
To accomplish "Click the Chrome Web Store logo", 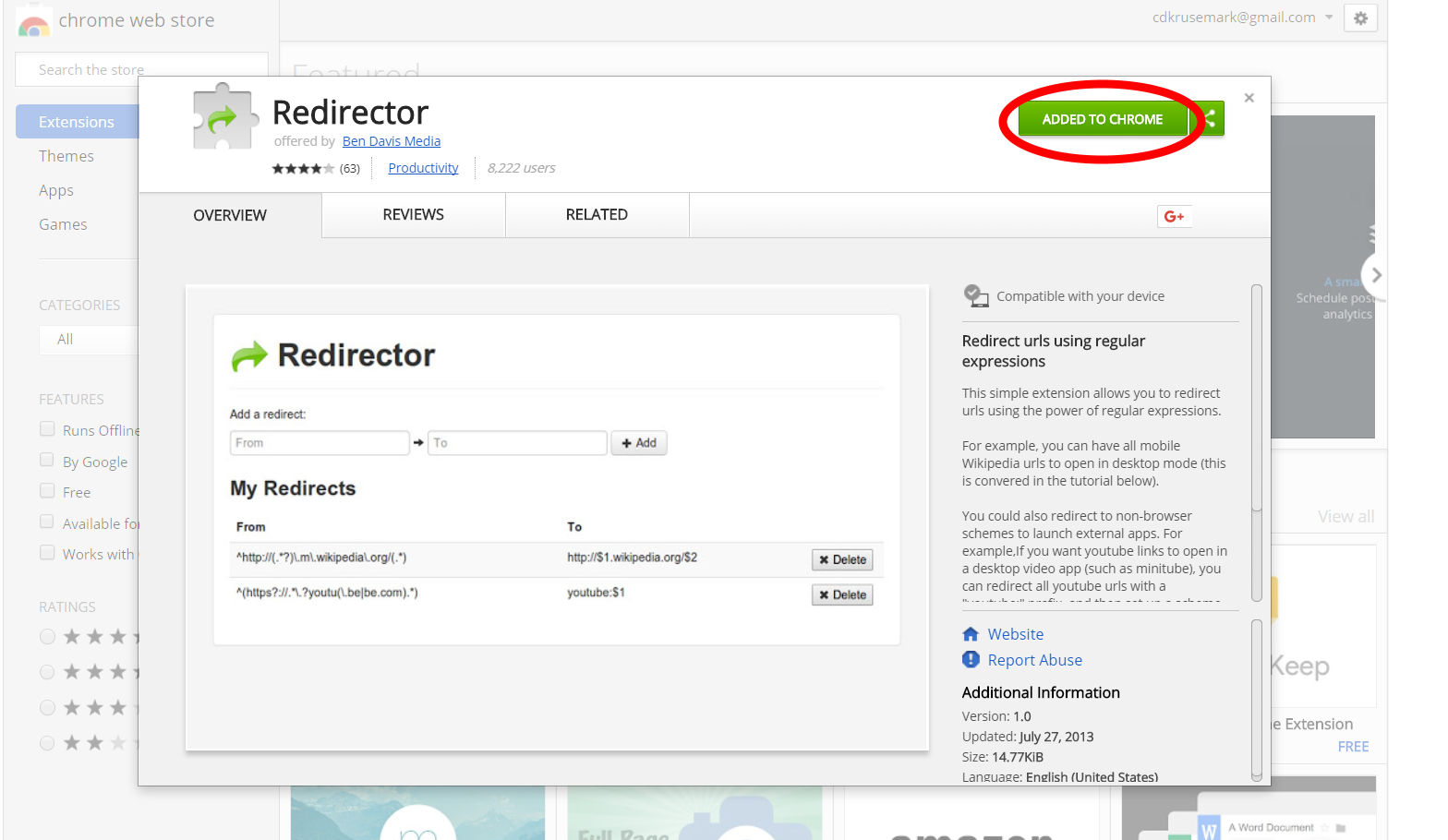I will click(34, 22).
